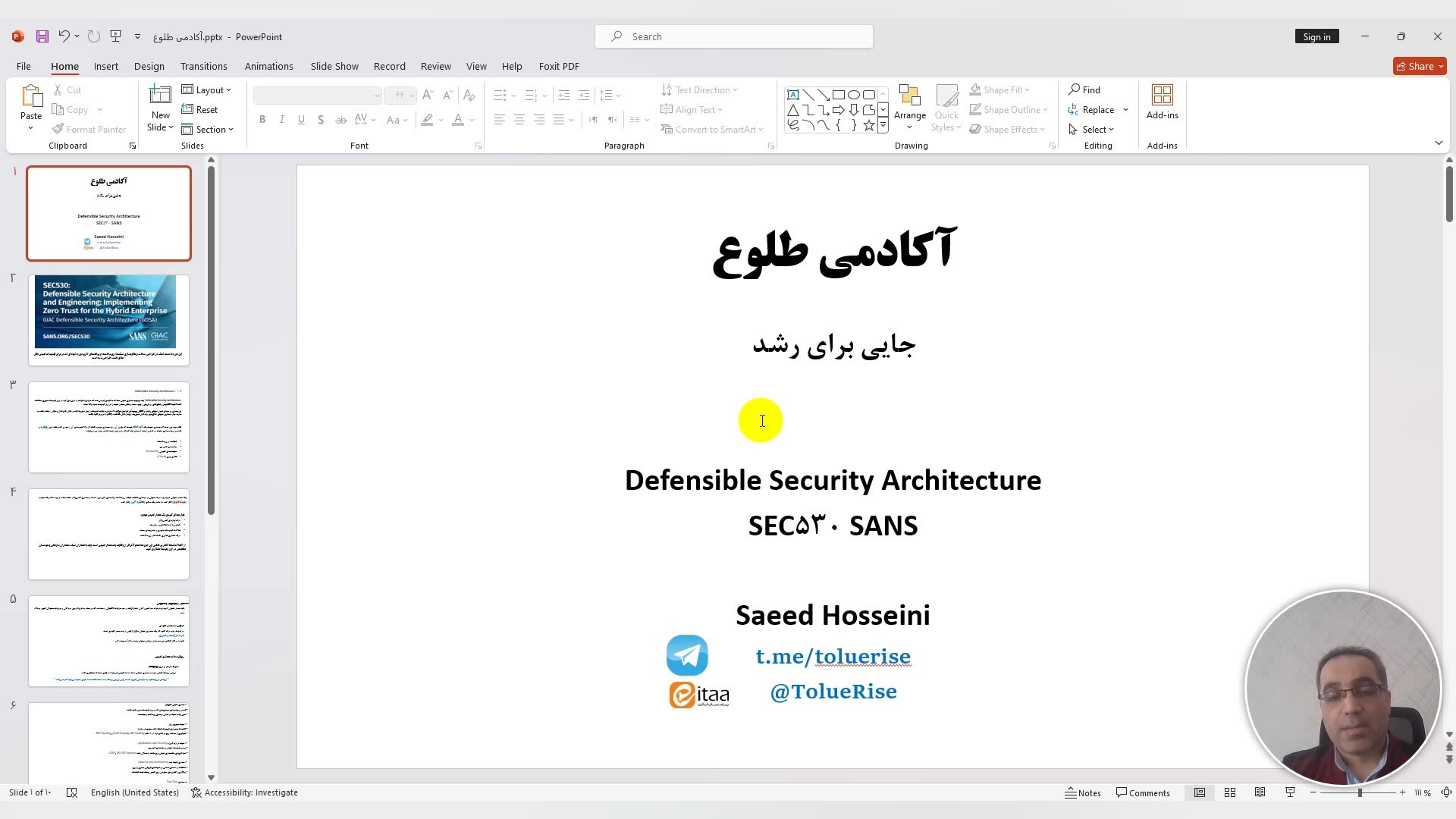Select slide 2 SEC530 thumbnail
This screenshot has width=1456, height=819.
108,320
